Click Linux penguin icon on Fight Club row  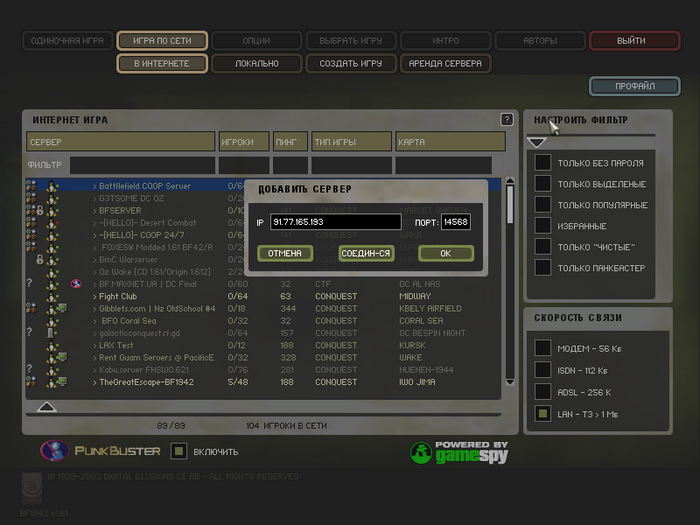[52, 296]
